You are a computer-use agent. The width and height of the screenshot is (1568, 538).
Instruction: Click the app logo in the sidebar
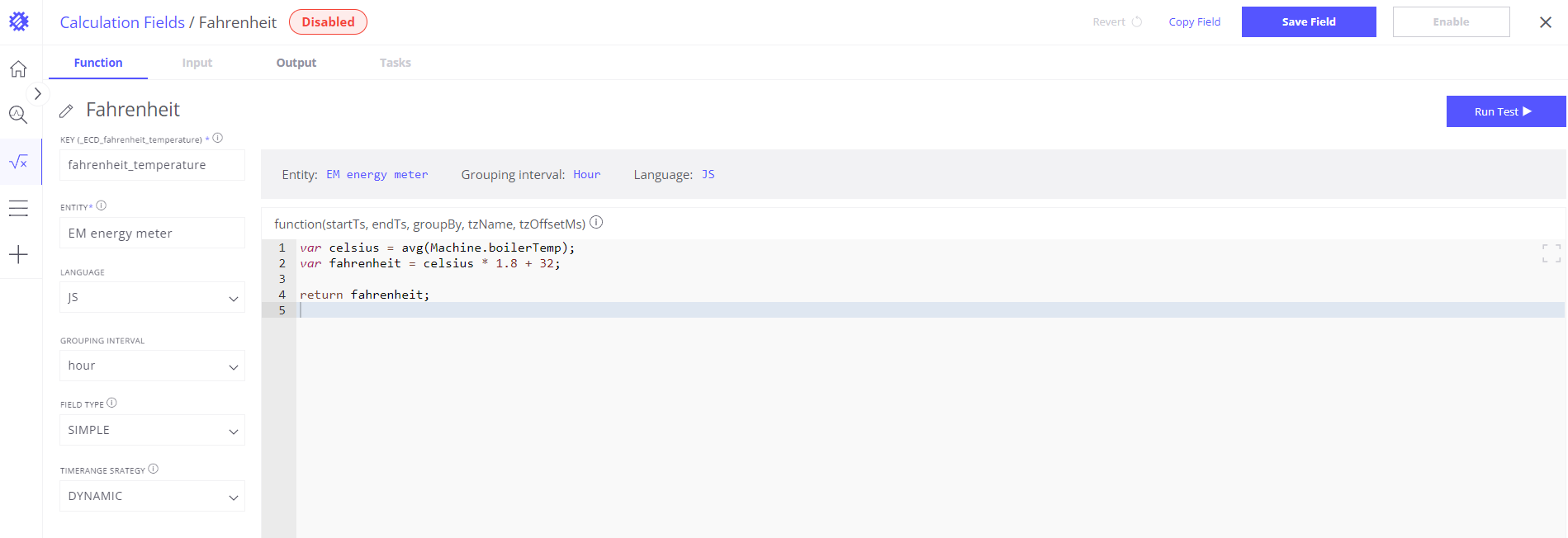click(x=19, y=21)
